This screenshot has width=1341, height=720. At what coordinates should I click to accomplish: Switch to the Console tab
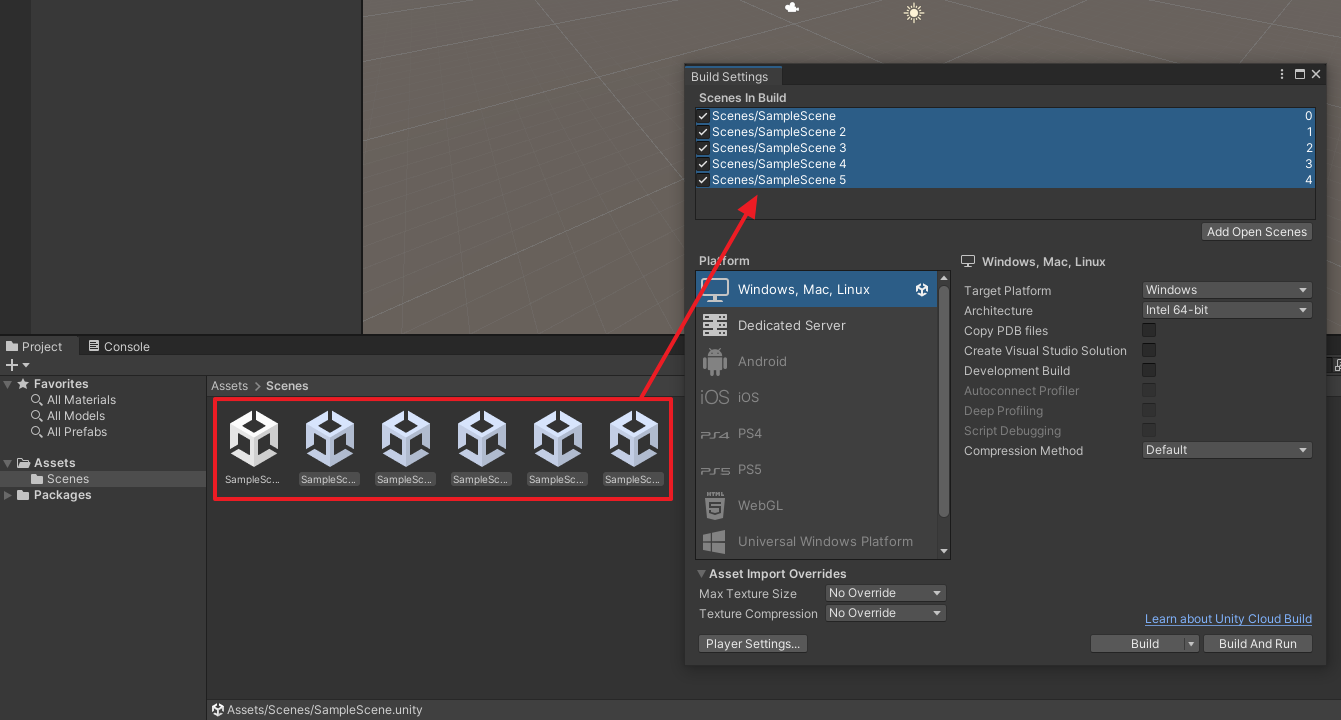(119, 346)
